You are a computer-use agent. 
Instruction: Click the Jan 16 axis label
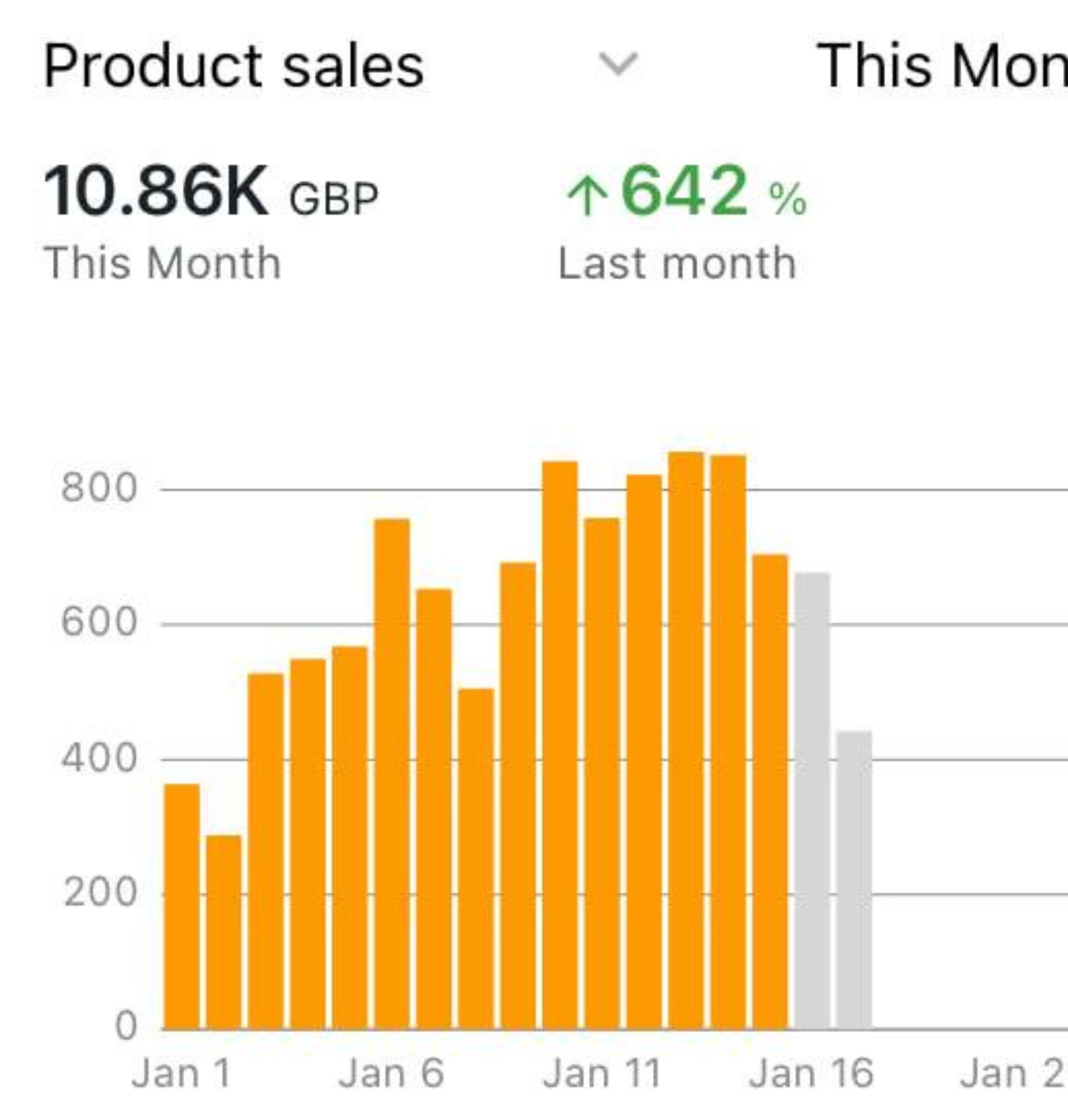click(x=811, y=1074)
